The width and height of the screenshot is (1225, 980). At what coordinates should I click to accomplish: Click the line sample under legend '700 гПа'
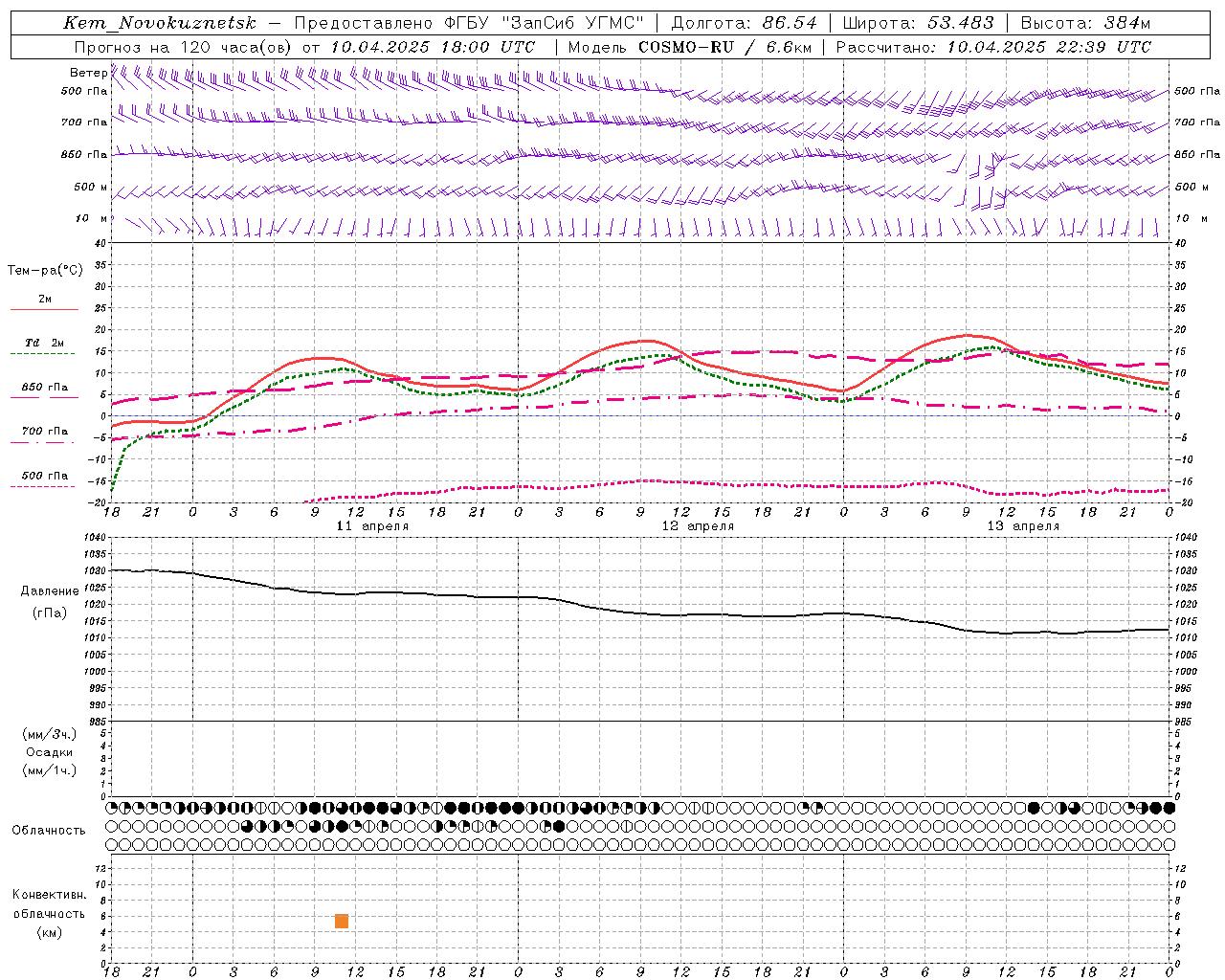[x=42, y=442]
